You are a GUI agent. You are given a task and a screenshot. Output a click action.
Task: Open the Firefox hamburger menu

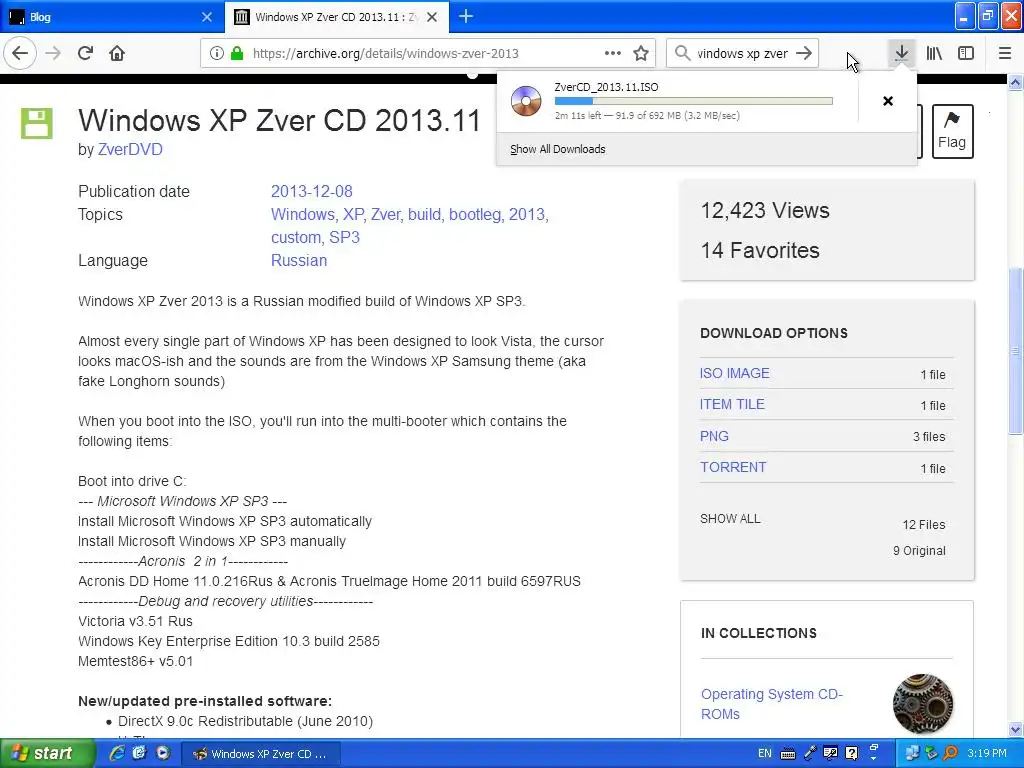(x=1005, y=53)
